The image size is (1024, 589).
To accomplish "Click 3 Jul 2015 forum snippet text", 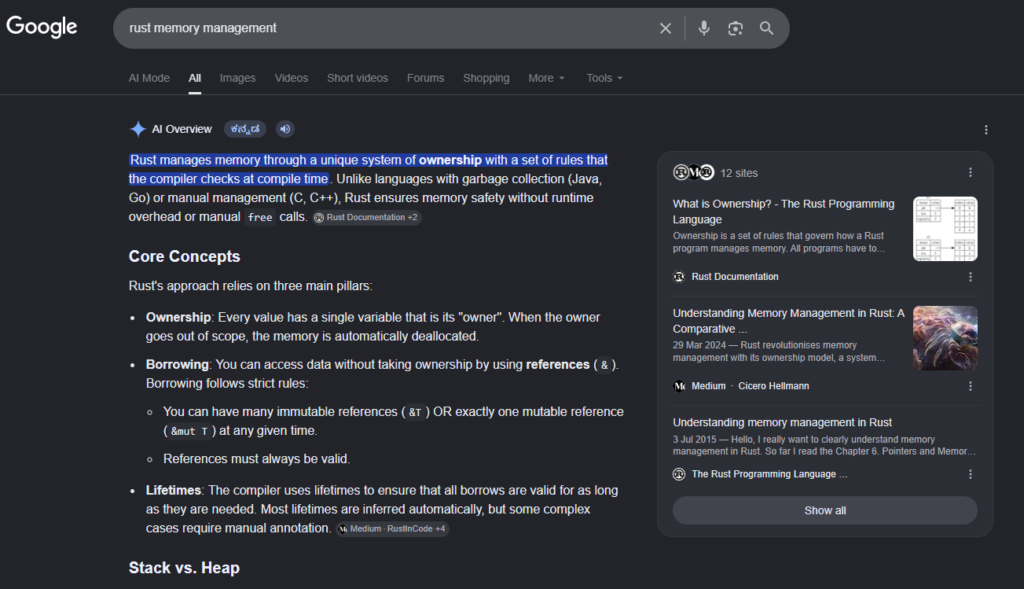I will pos(824,445).
